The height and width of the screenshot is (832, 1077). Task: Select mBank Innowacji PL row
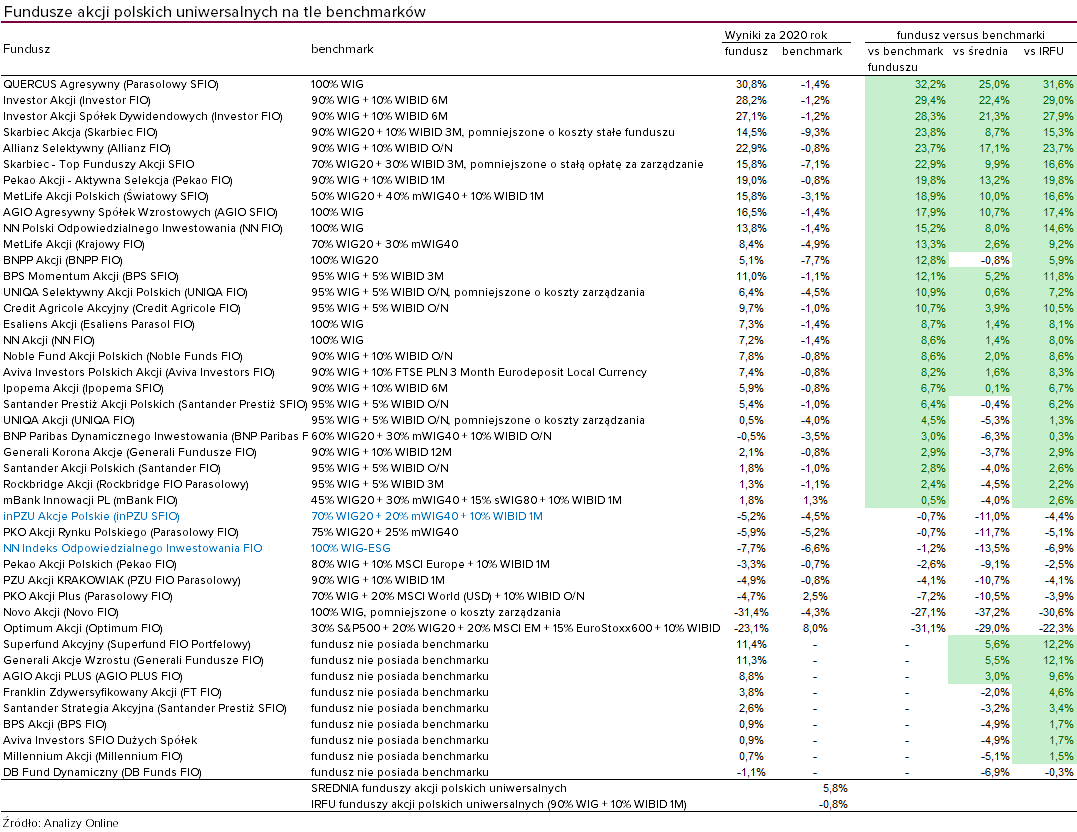[91, 500]
